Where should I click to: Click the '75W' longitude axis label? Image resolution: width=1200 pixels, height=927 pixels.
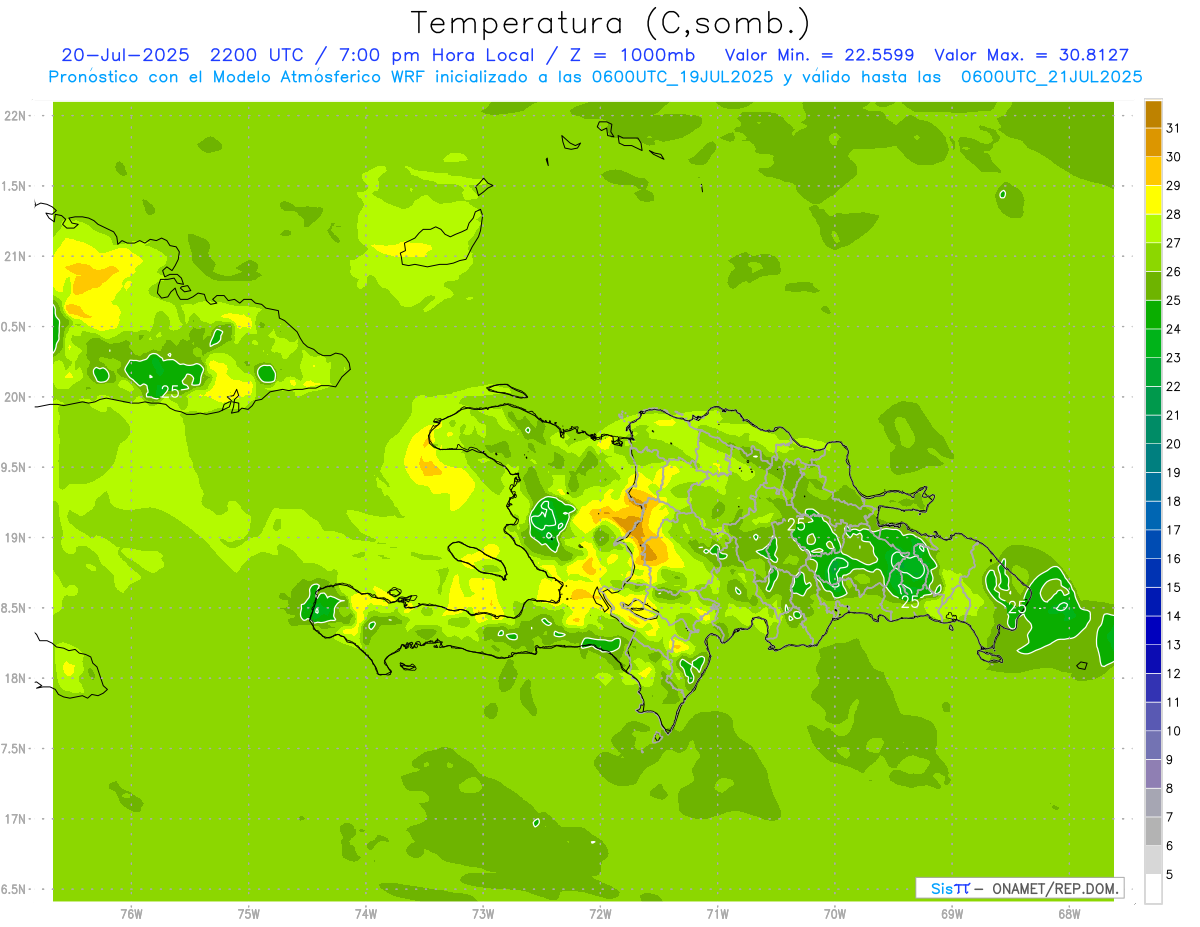248,913
